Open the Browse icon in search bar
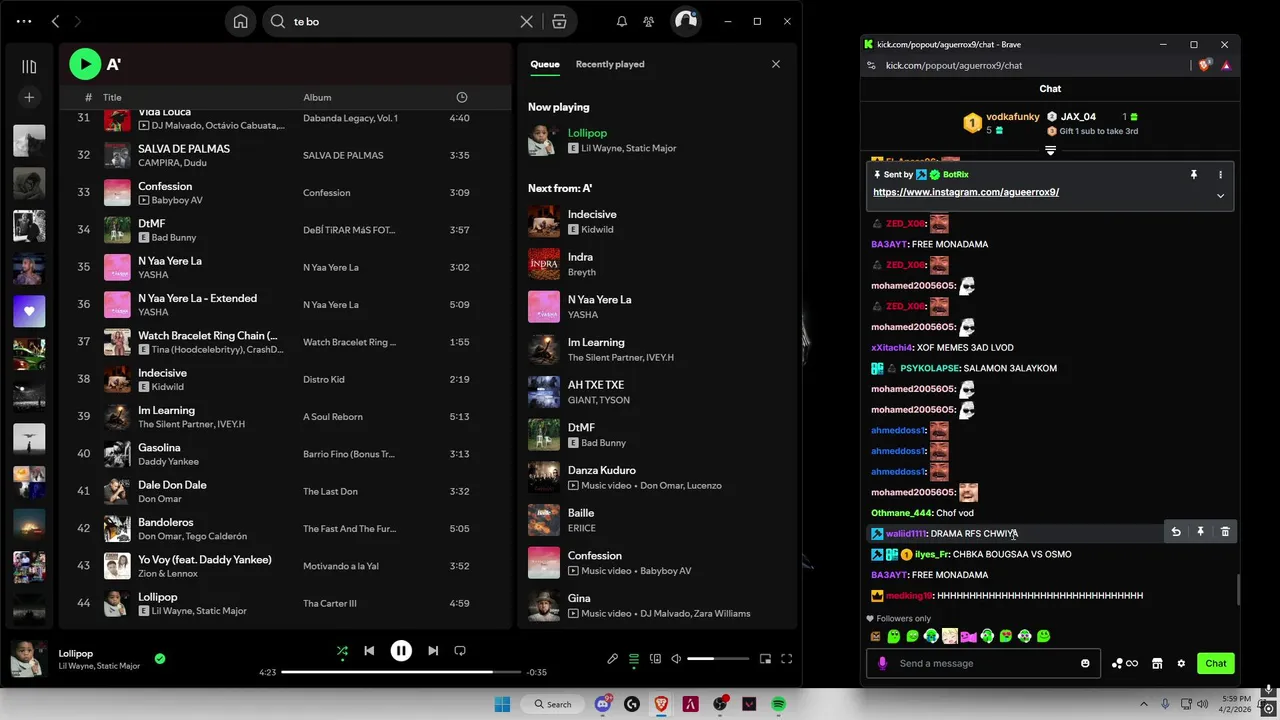 pos(559,21)
